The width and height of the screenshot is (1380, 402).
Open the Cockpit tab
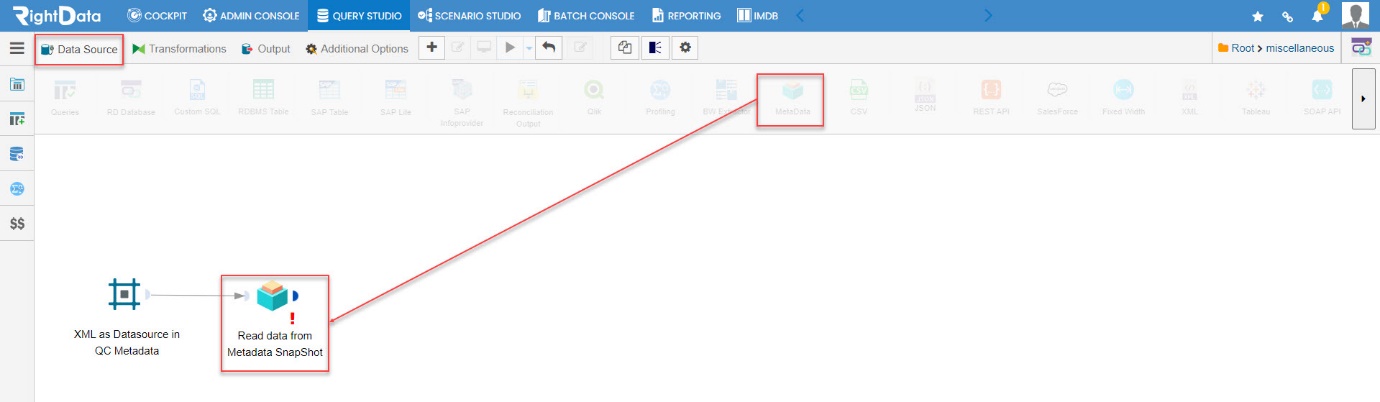(x=158, y=15)
